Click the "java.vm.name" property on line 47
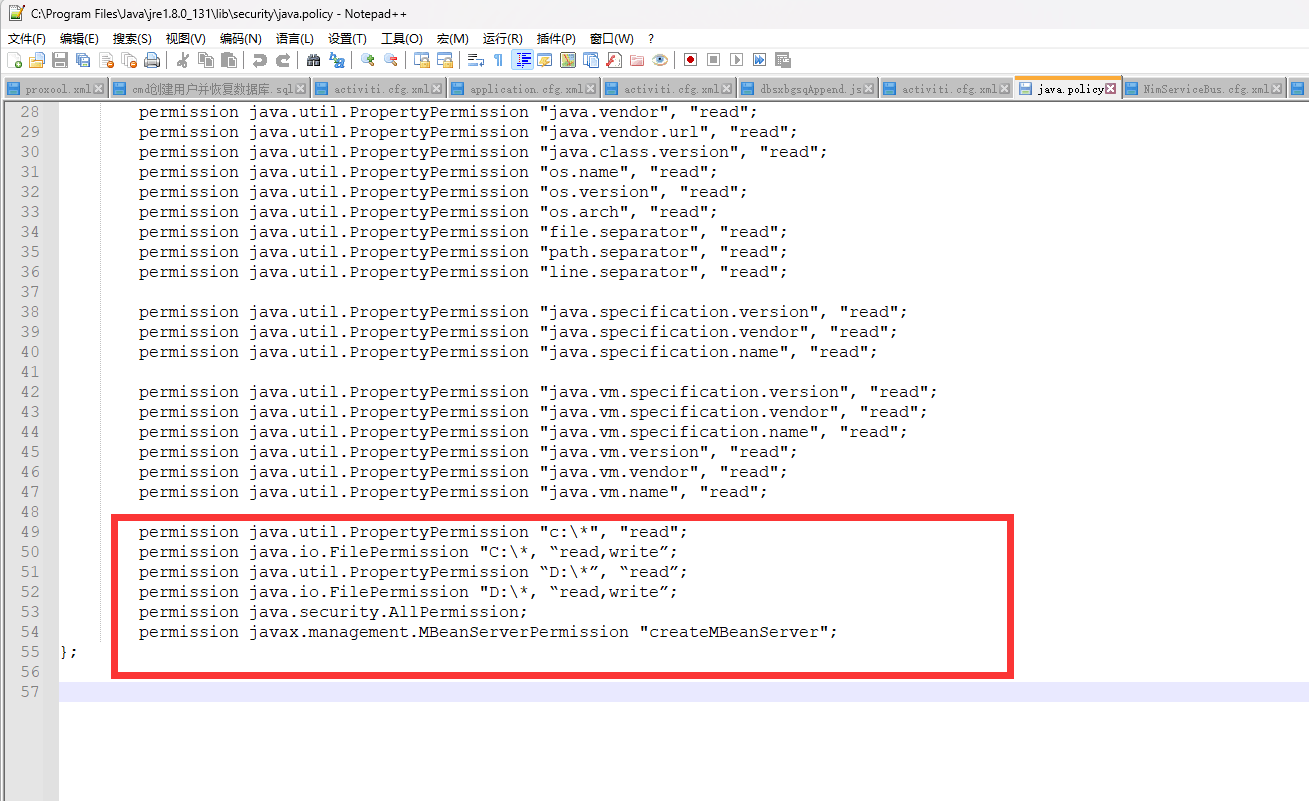 pos(614,492)
